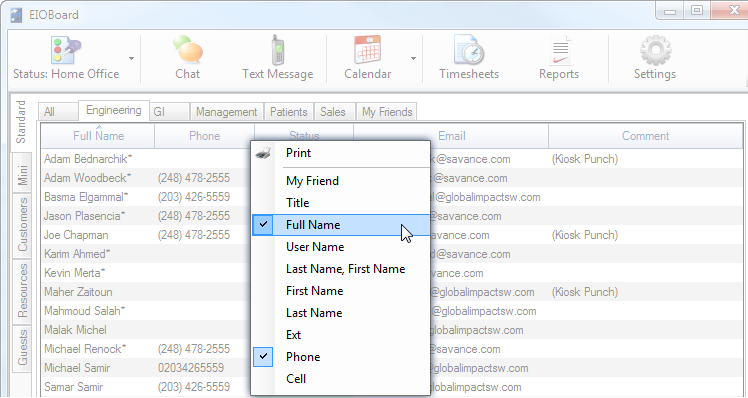Open the Guests vertical tab
748x398 pixels.
coord(22,348)
